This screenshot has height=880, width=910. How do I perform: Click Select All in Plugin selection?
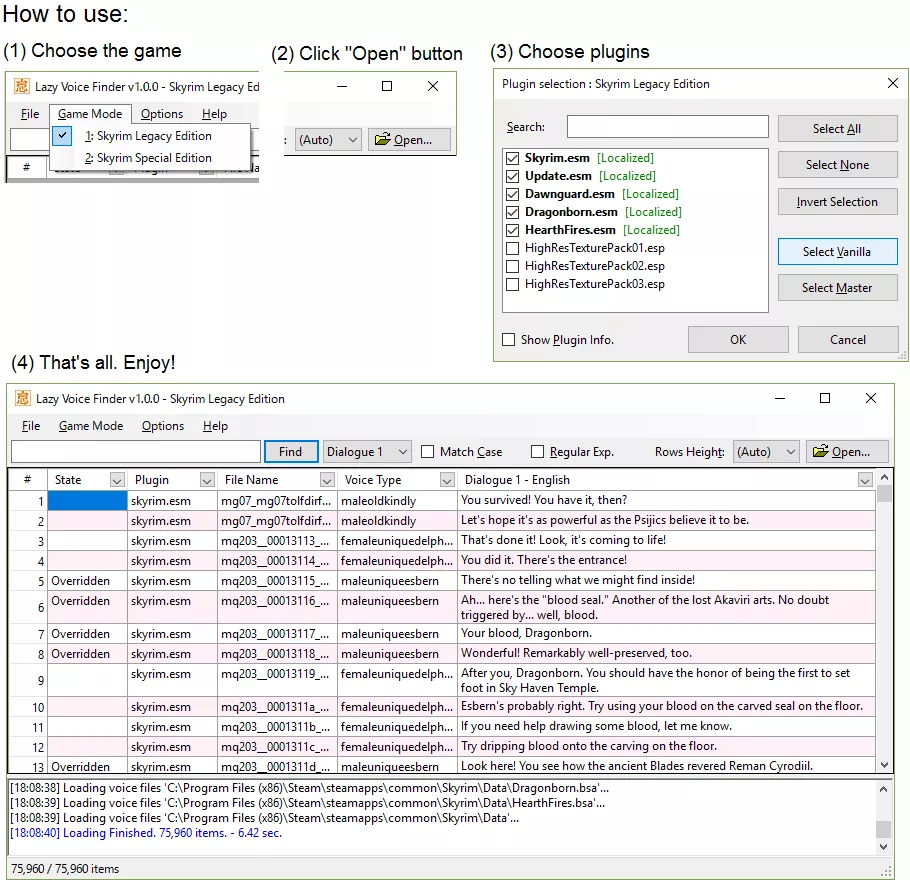(837, 129)
